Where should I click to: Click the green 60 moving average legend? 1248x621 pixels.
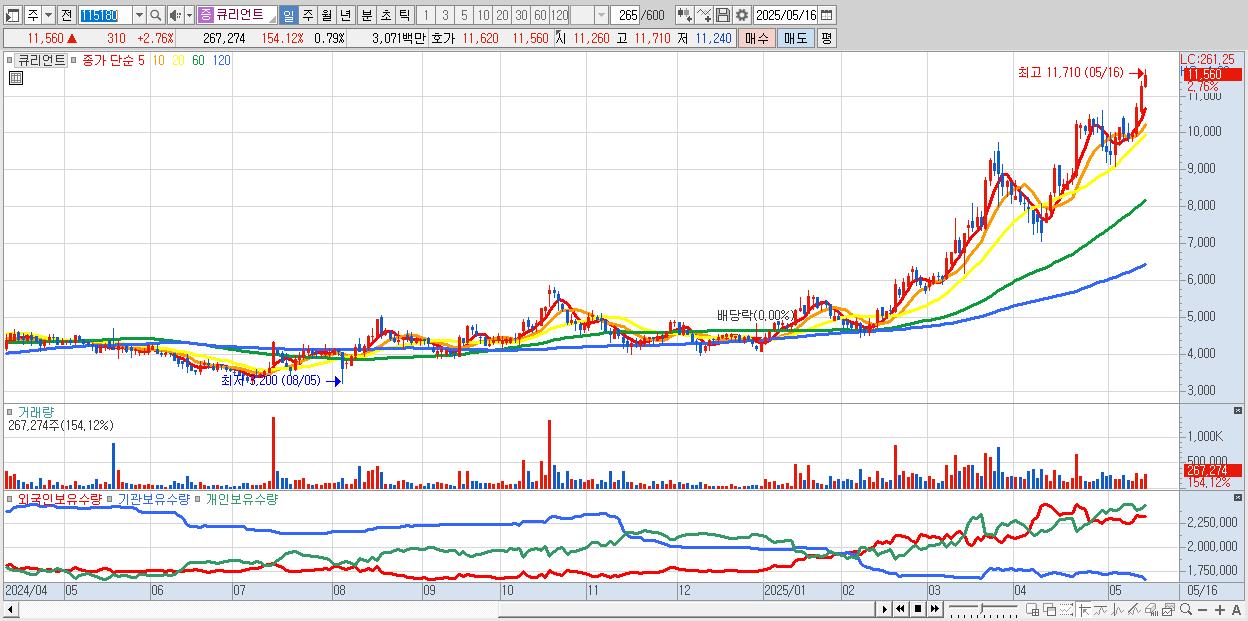pyautogui.click(x=198, y=60)
